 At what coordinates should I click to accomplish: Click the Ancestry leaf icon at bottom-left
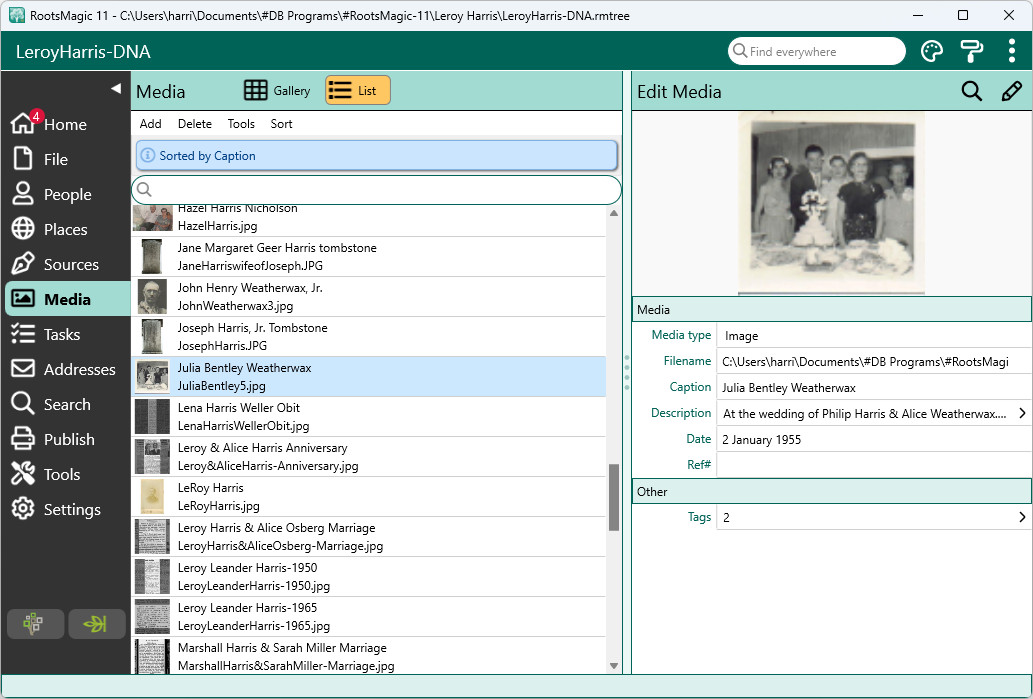coord(97,623)
